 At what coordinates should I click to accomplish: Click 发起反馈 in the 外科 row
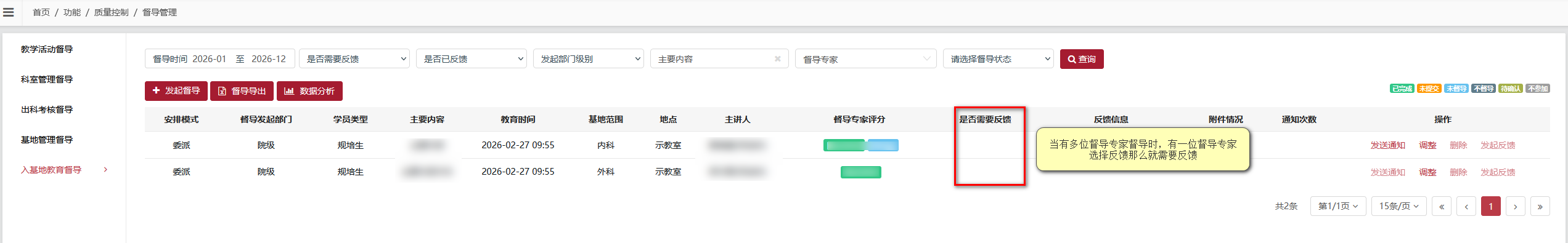tap(1498, 172)
